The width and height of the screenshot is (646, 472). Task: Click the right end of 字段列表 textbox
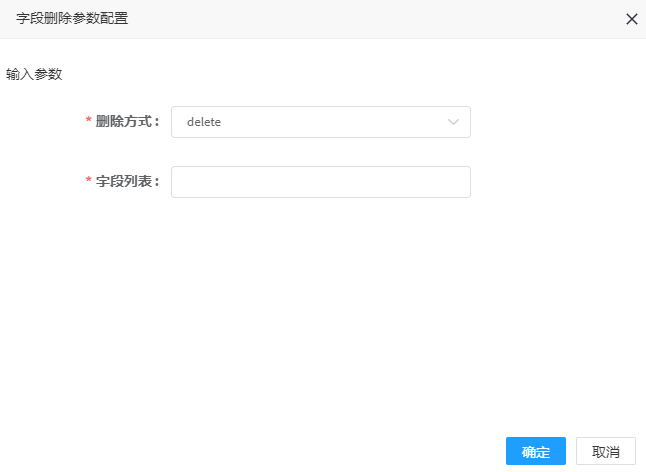(x=457, y=182)
